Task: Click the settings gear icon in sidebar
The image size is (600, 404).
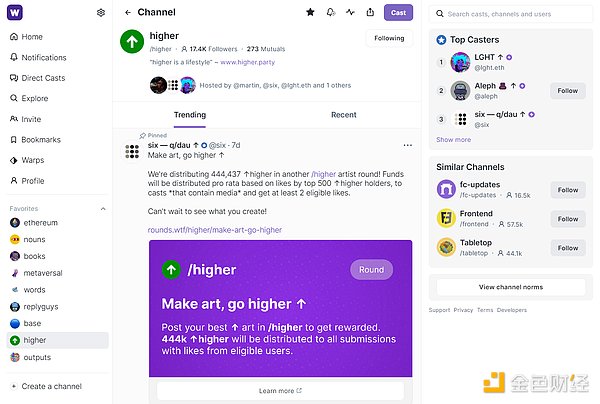Action: 101,13
